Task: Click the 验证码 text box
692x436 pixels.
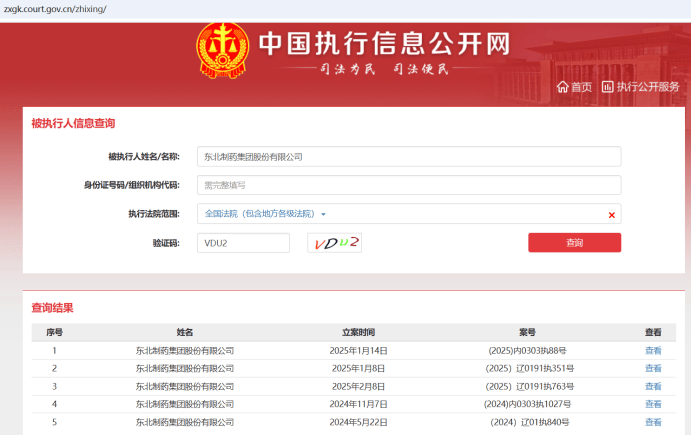Action: (243, 243)
